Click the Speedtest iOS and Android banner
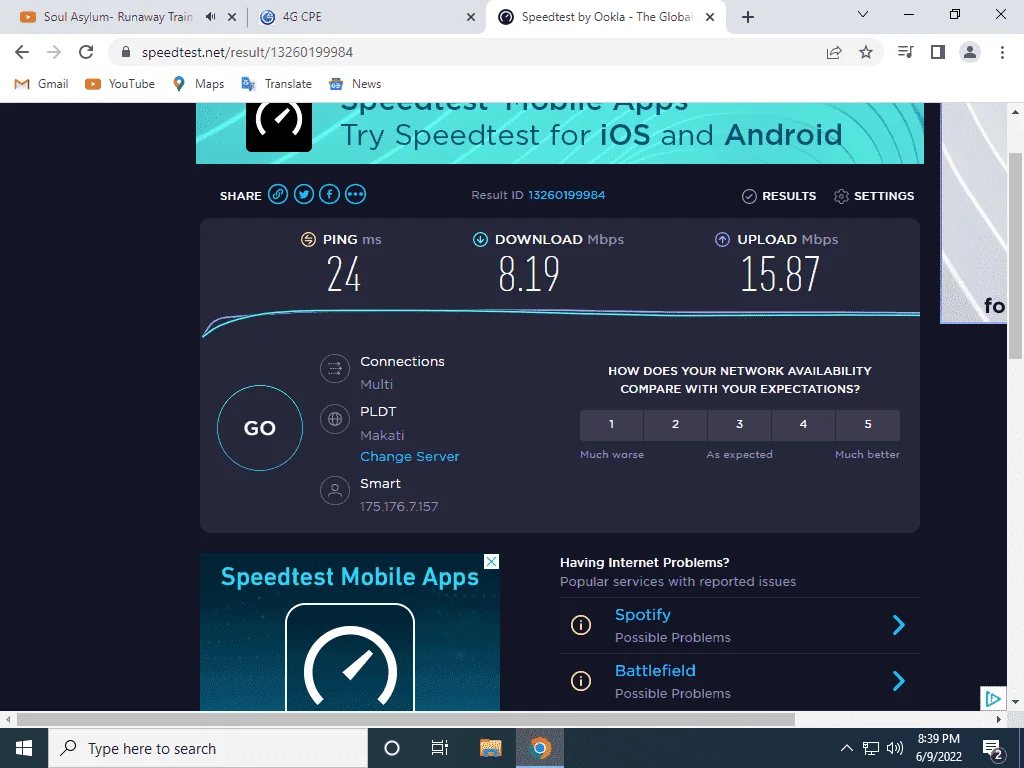 (x=560, y=133)
